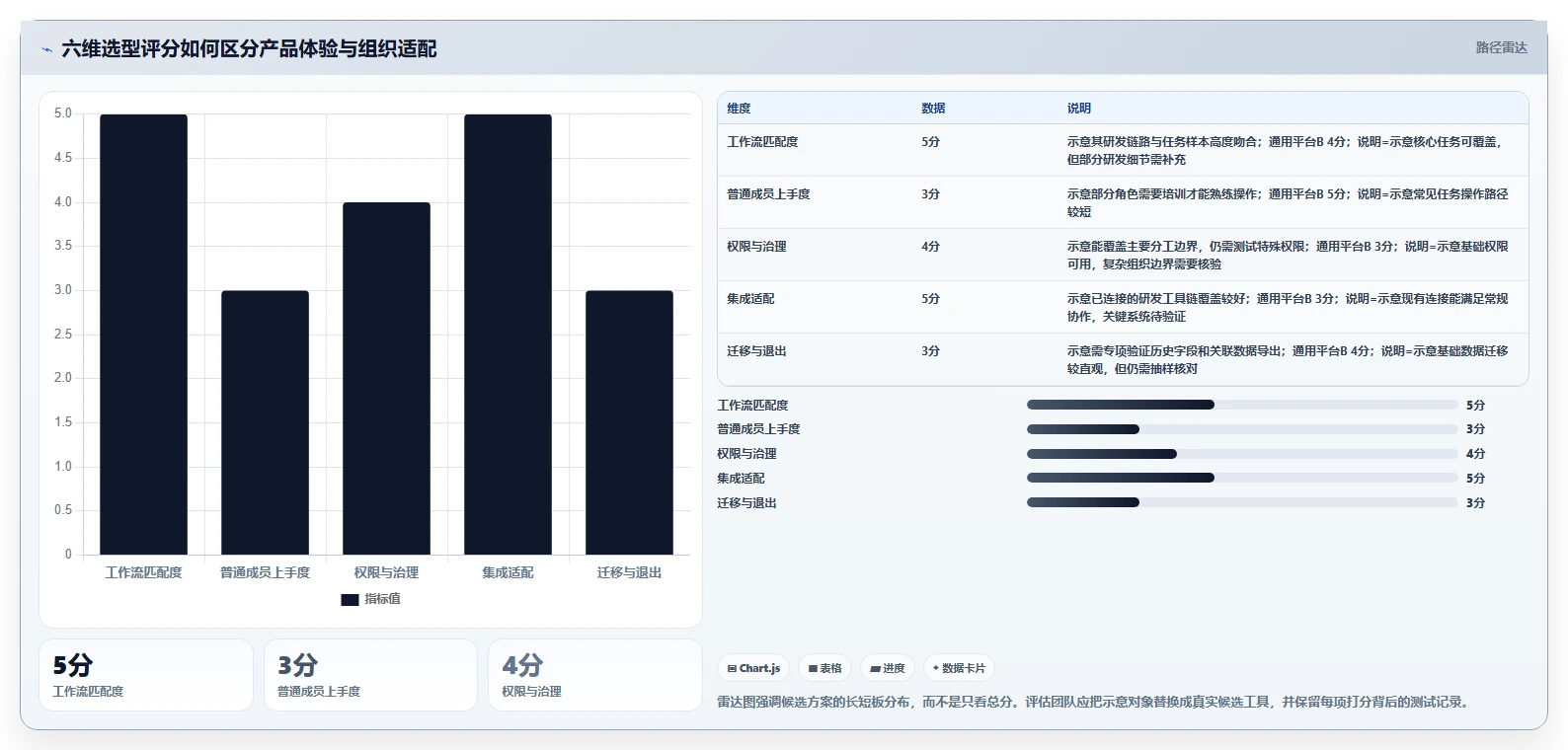Select the 集成适配 table row cell
Viewport: 1568px width, 750px height.
(x=750, y=299)
